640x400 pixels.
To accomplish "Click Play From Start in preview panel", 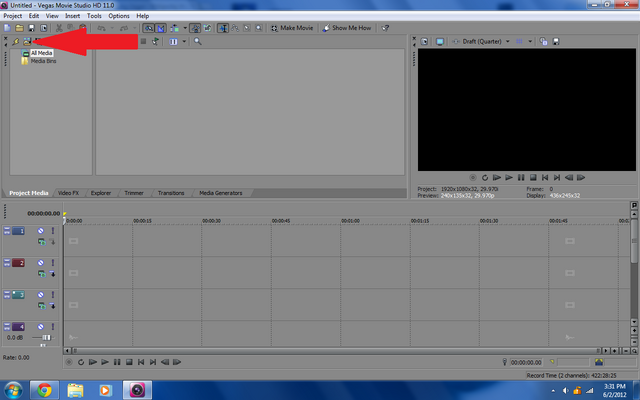I will (497, 178).
